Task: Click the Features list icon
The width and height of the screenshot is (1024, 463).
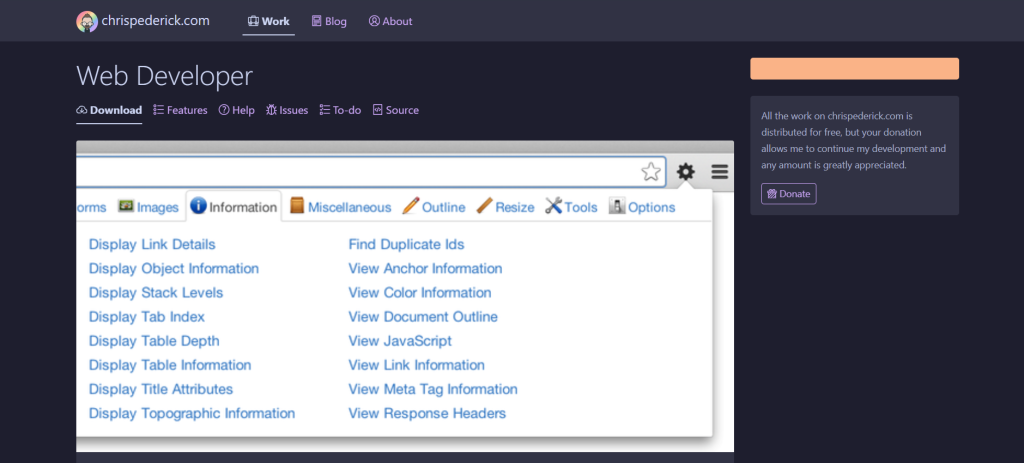Action: point(158,110)
